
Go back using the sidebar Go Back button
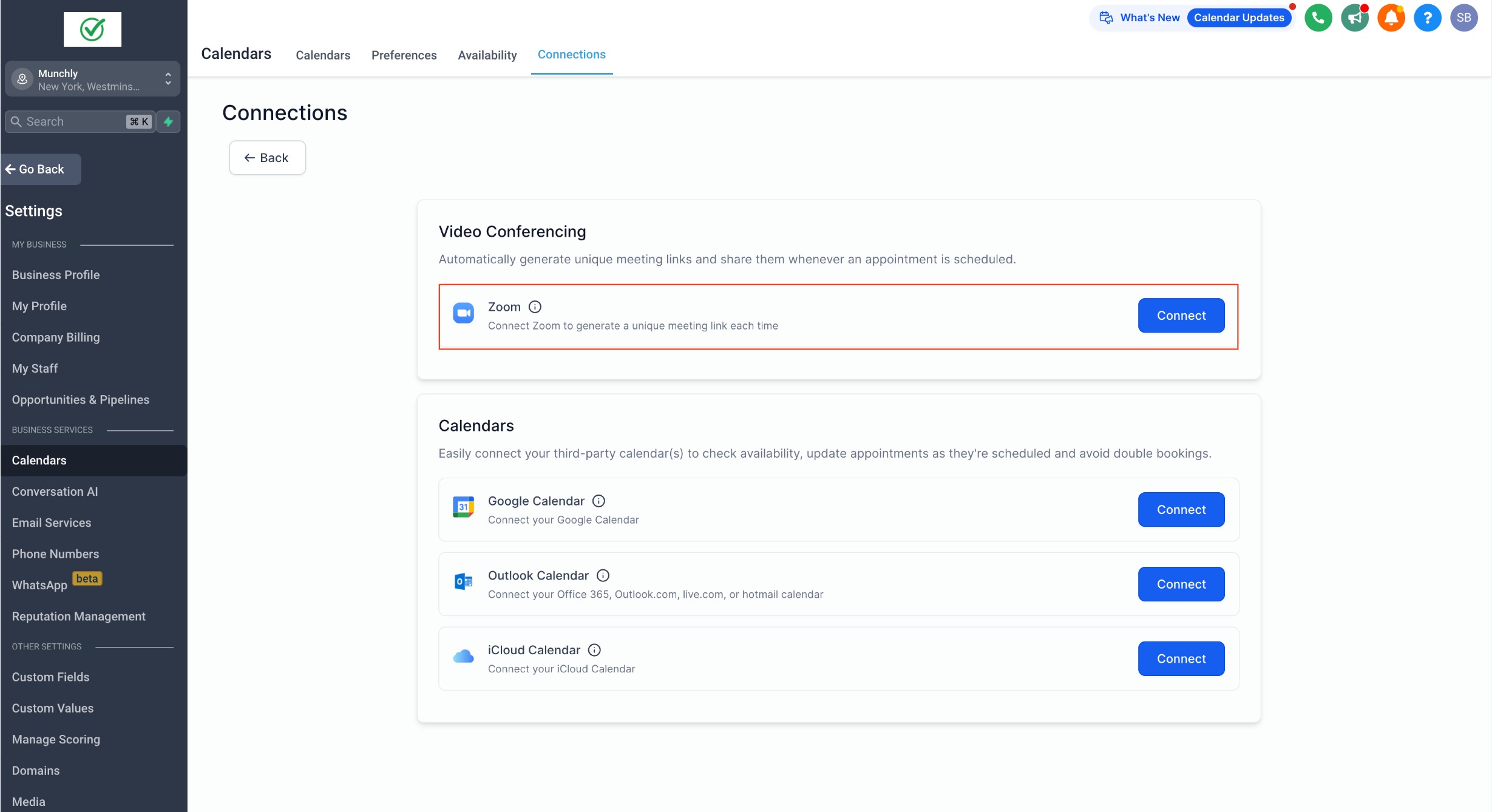(x=41, y=169)
